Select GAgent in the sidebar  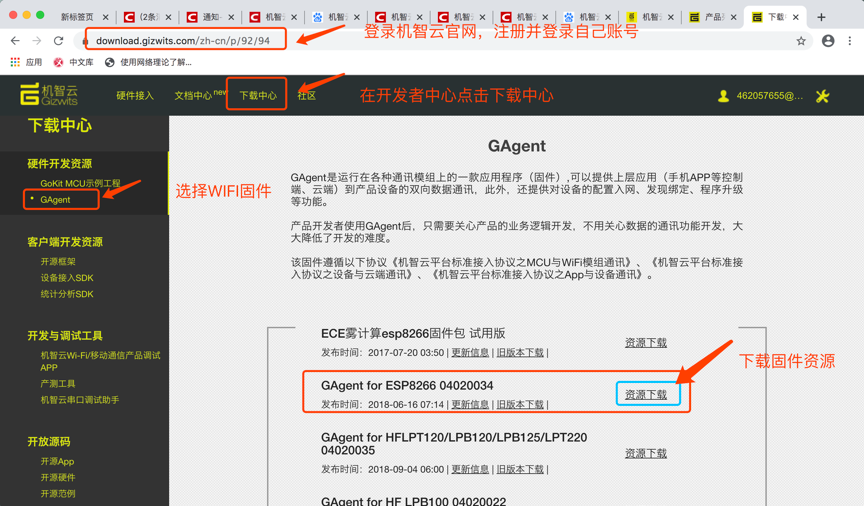click(55, 200)
